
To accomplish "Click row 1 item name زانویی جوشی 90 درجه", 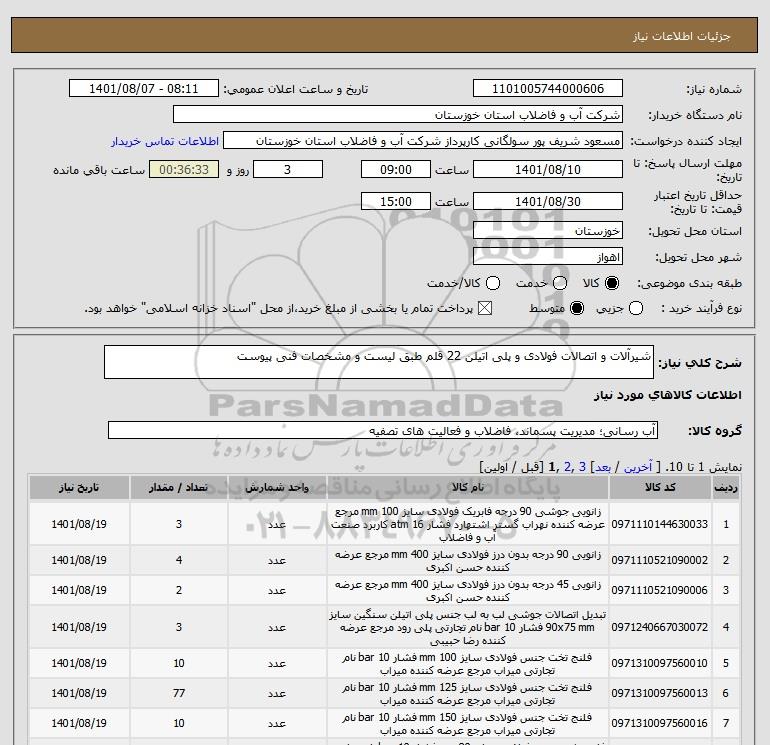I will (468, 524).
